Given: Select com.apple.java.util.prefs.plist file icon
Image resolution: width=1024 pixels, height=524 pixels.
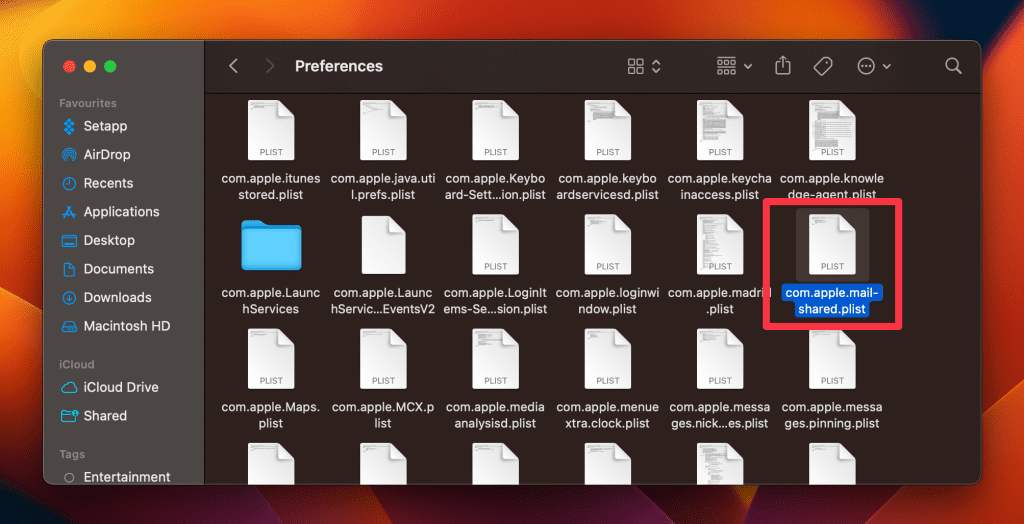Looking at the screenshot, I should tap(383, 131).
